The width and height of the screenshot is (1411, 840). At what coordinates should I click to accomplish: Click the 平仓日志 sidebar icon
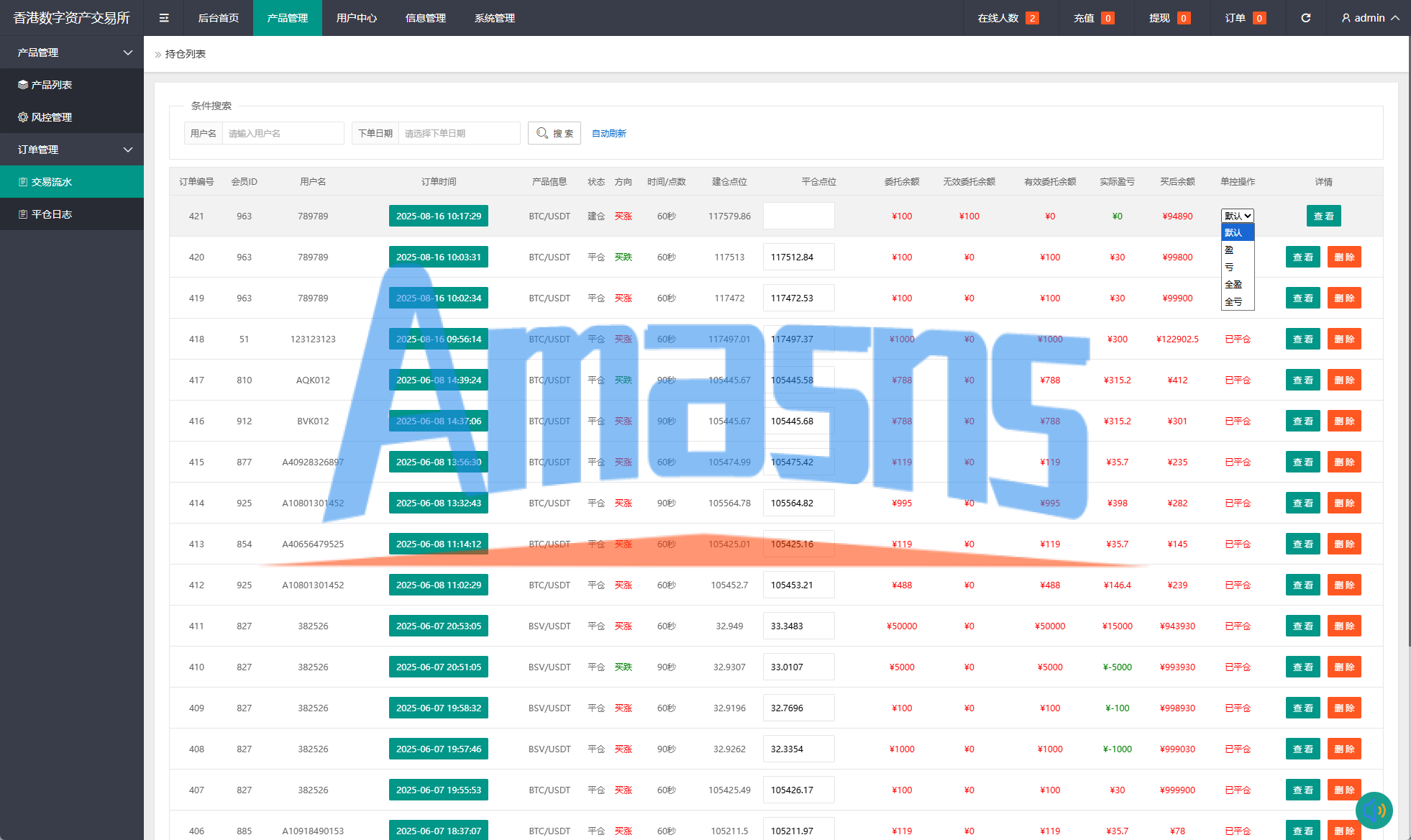pos(23,214)
